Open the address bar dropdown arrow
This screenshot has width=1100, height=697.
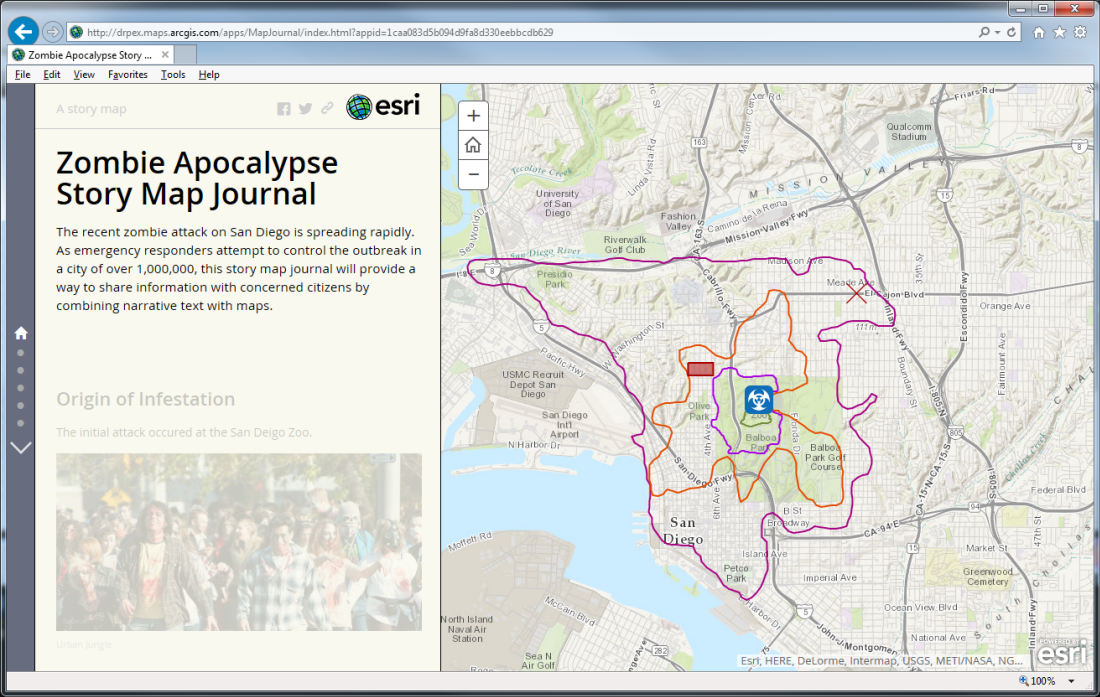pos(998,32)
